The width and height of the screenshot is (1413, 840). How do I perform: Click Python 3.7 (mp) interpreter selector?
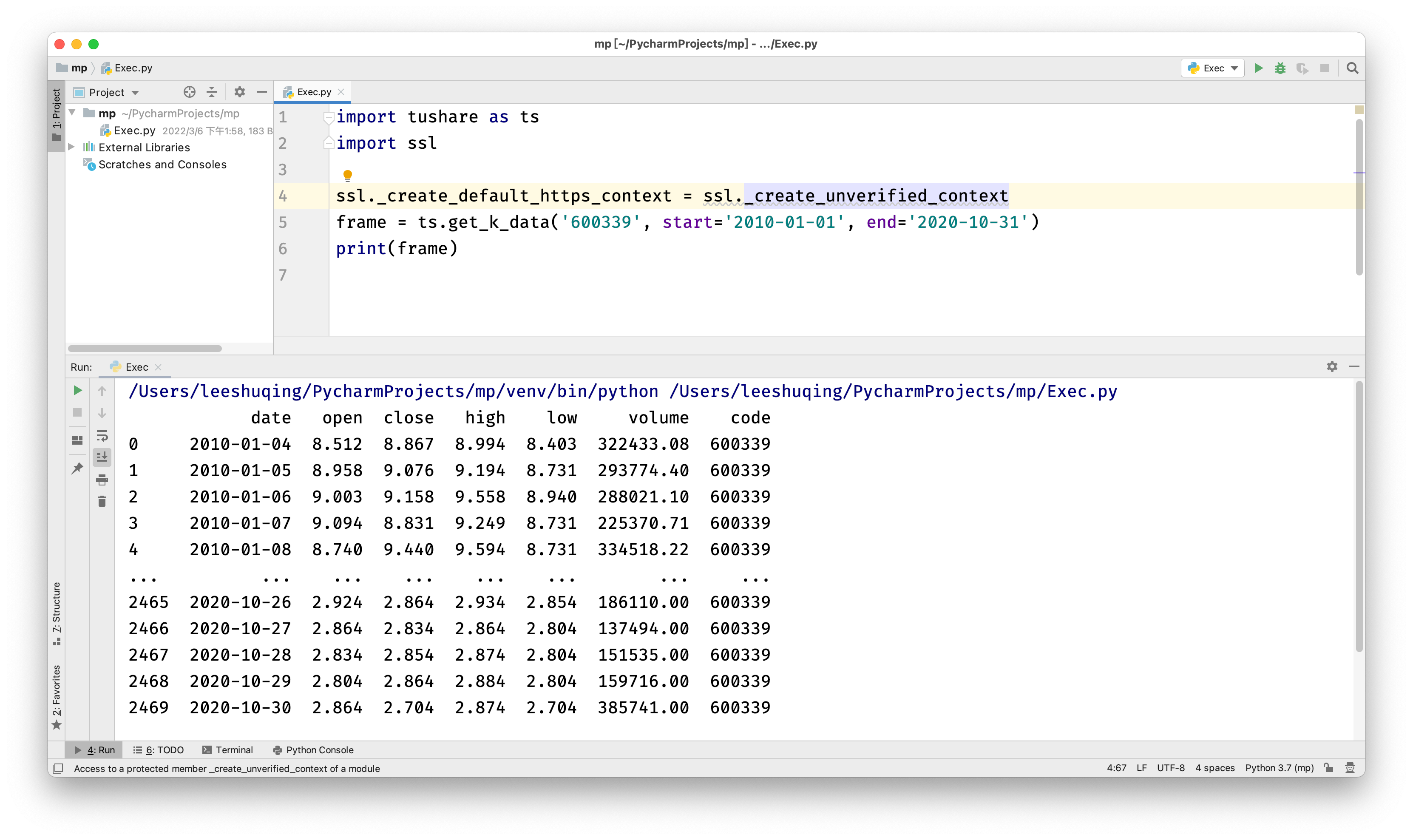[1279, 768]
